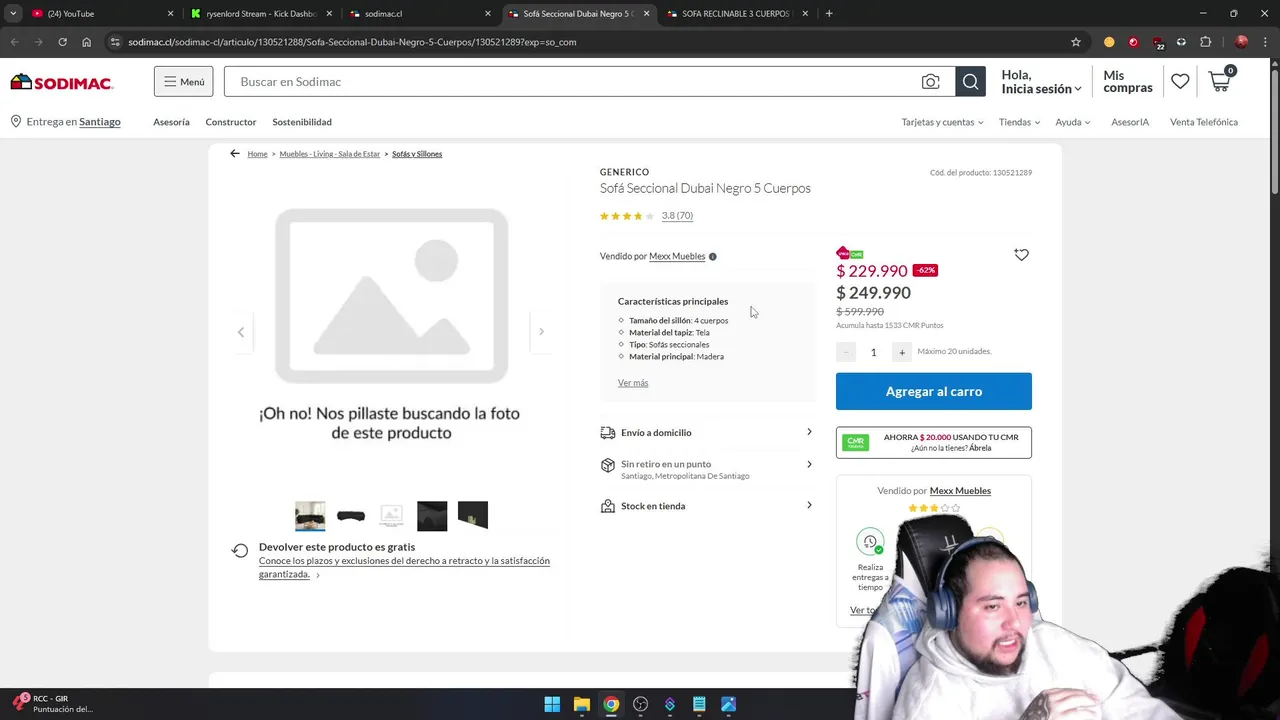Screen dimensions: 1280x720
Task: Open Sofás y Sillones breadcrumb
Action: tap(417, 154)
